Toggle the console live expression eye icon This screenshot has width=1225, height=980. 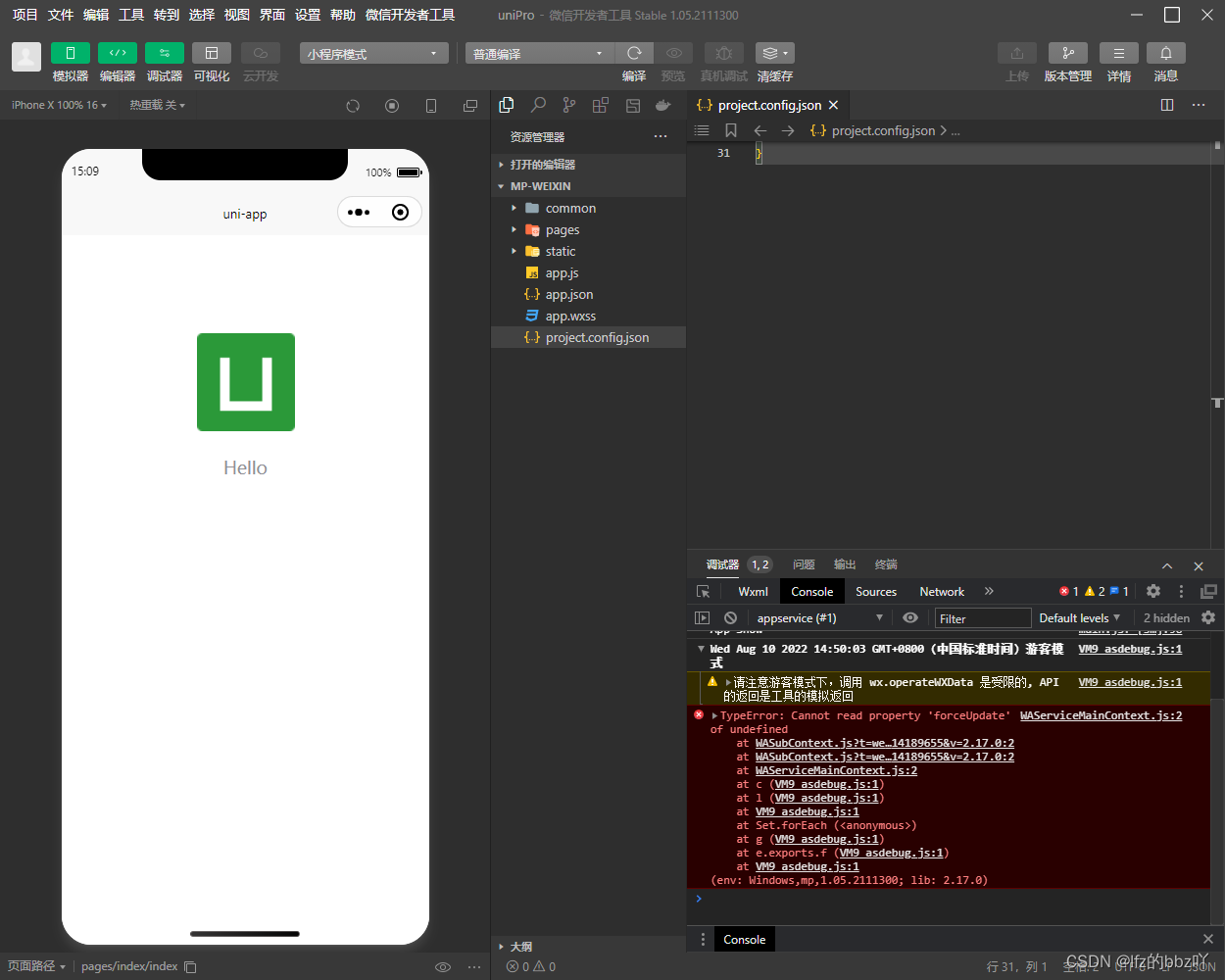(910, 617)
